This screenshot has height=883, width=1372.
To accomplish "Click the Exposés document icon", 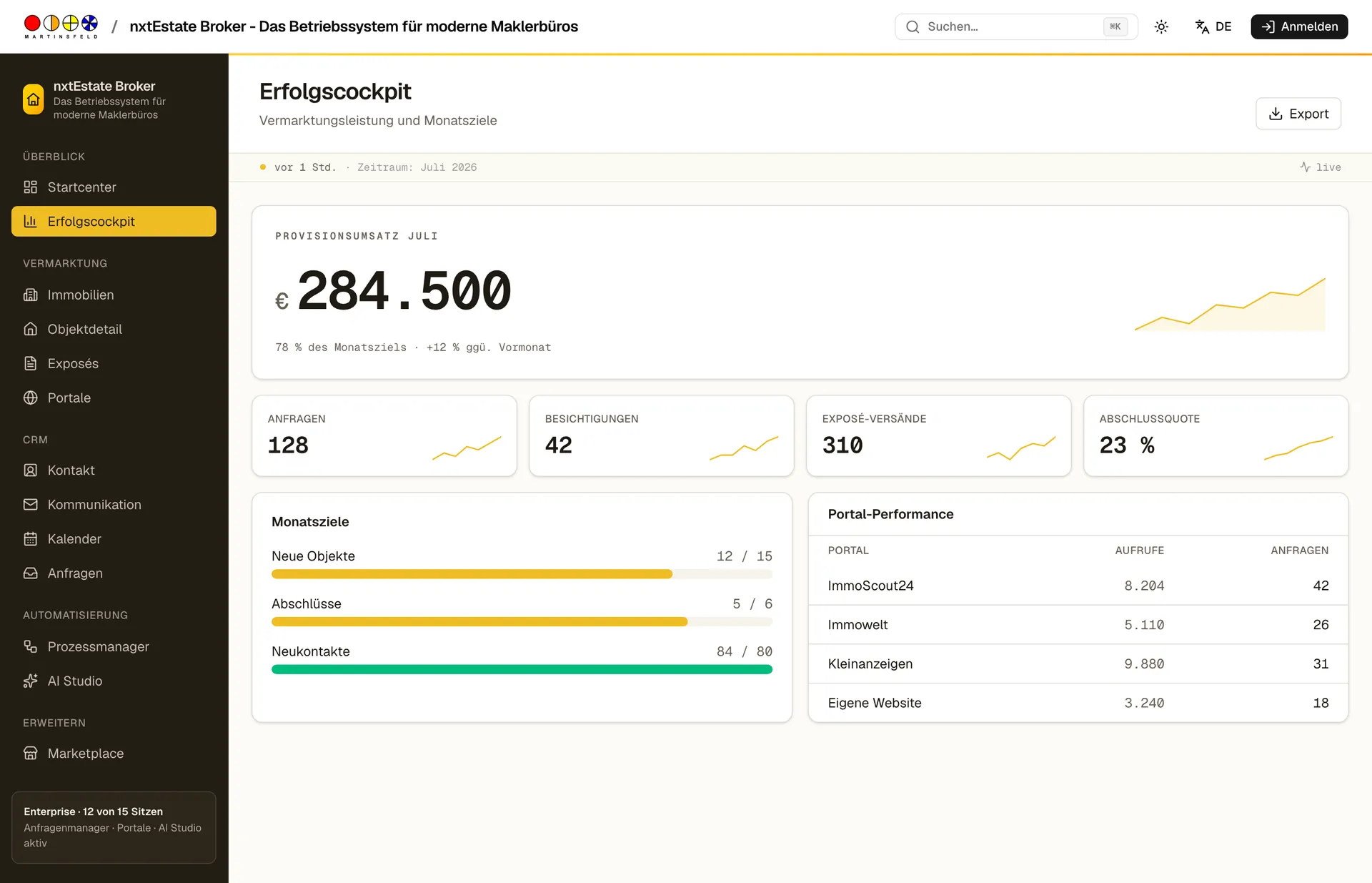I will 30,363.
